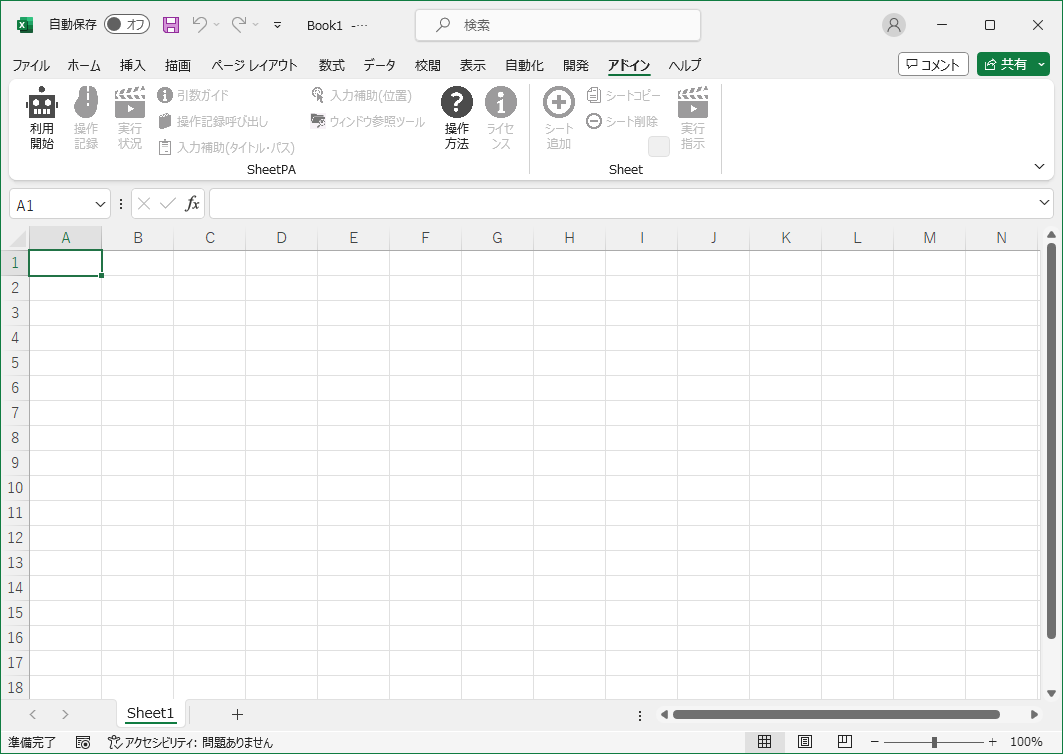
Task: Click the コメント button
Action: click(933, 64)
